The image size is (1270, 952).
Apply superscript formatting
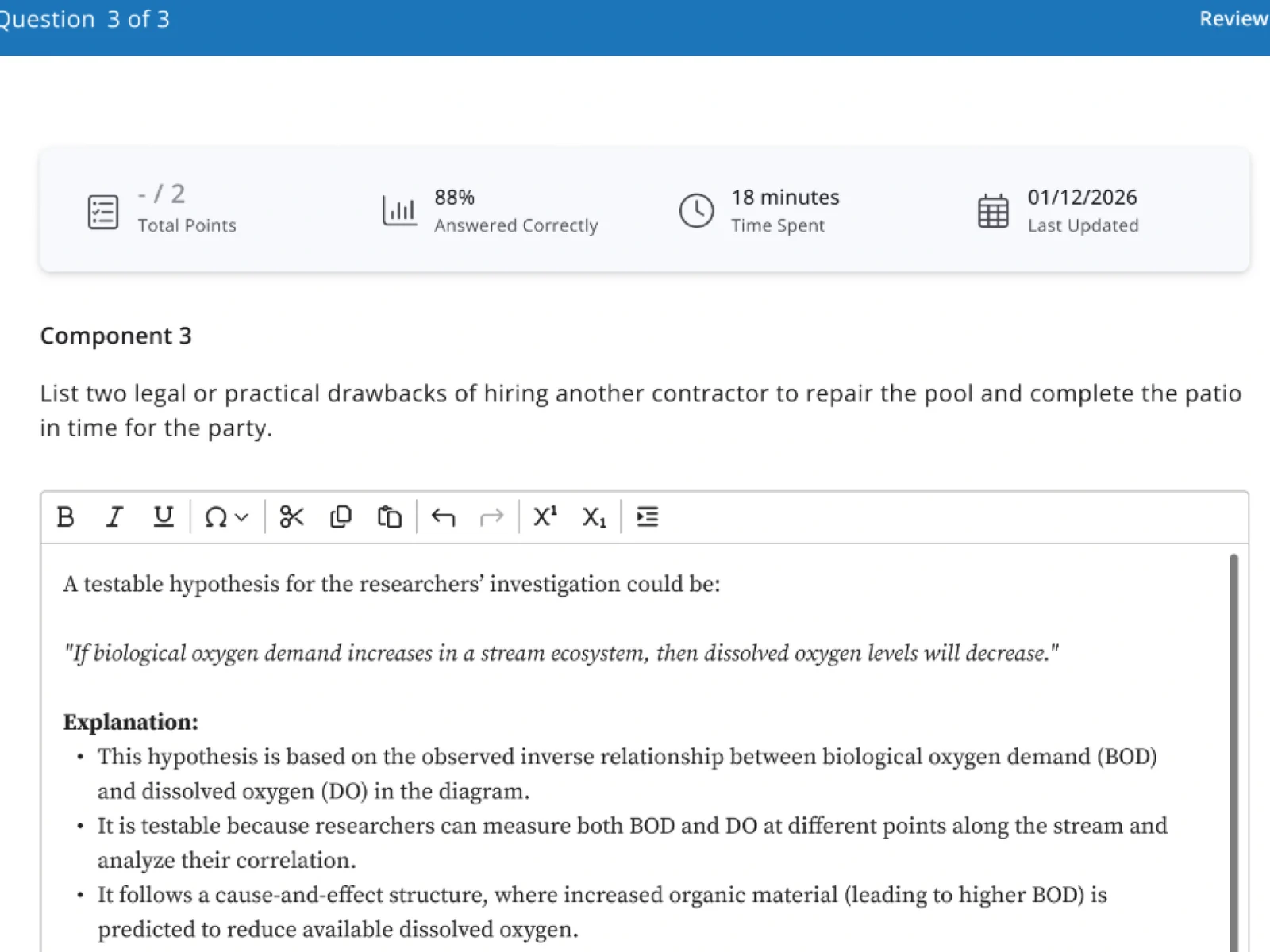tap(545, 517)
